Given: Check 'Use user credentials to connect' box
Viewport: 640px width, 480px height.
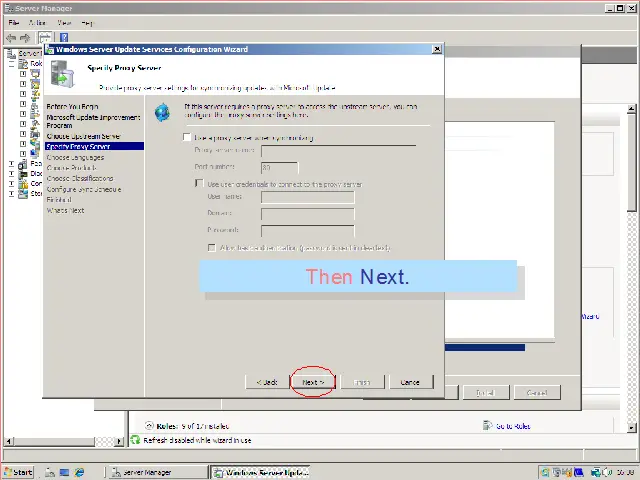Looking at the screenshot, I should click(x=199, y=183).
